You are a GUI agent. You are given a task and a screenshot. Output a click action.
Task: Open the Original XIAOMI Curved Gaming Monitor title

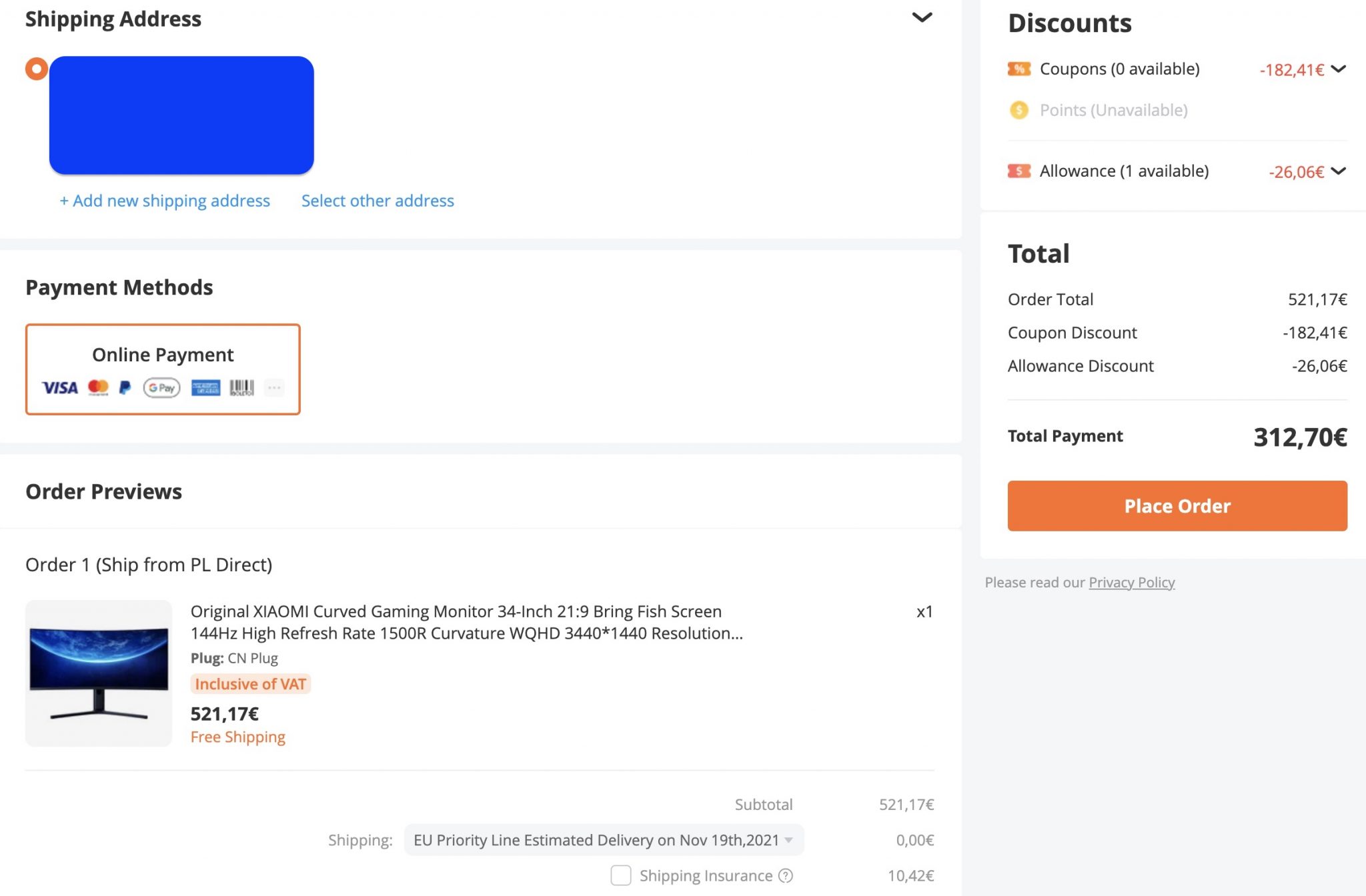[467, 622]
